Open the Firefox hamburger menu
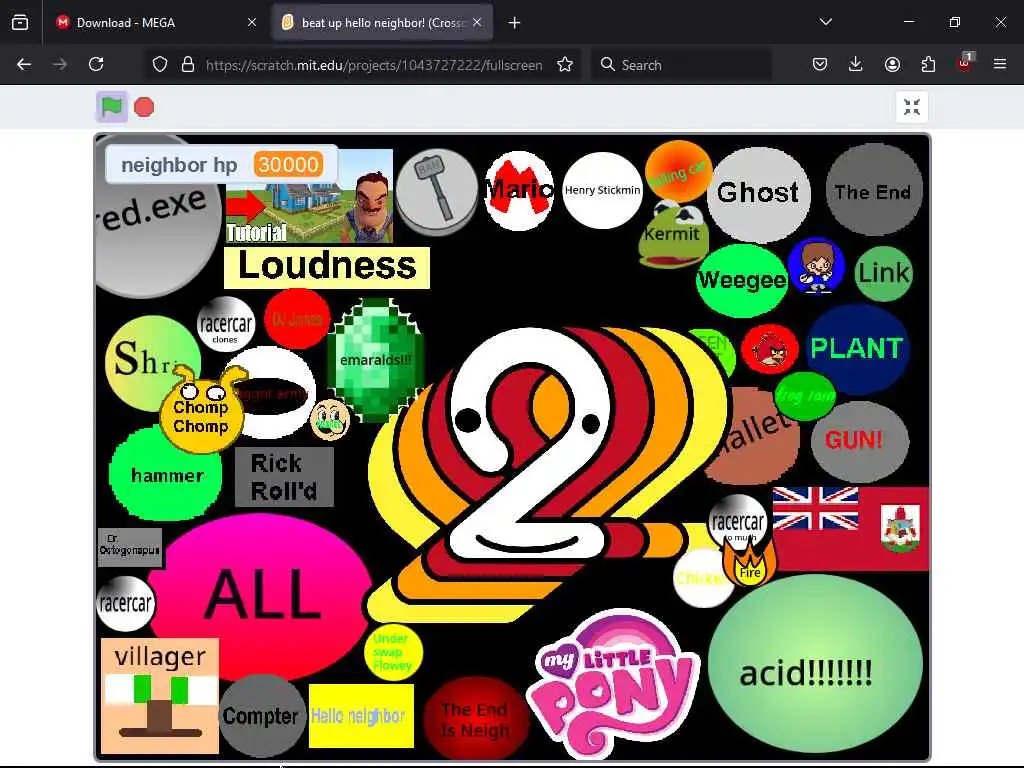Screen dimensions: 1024x768 (1000, 64)
